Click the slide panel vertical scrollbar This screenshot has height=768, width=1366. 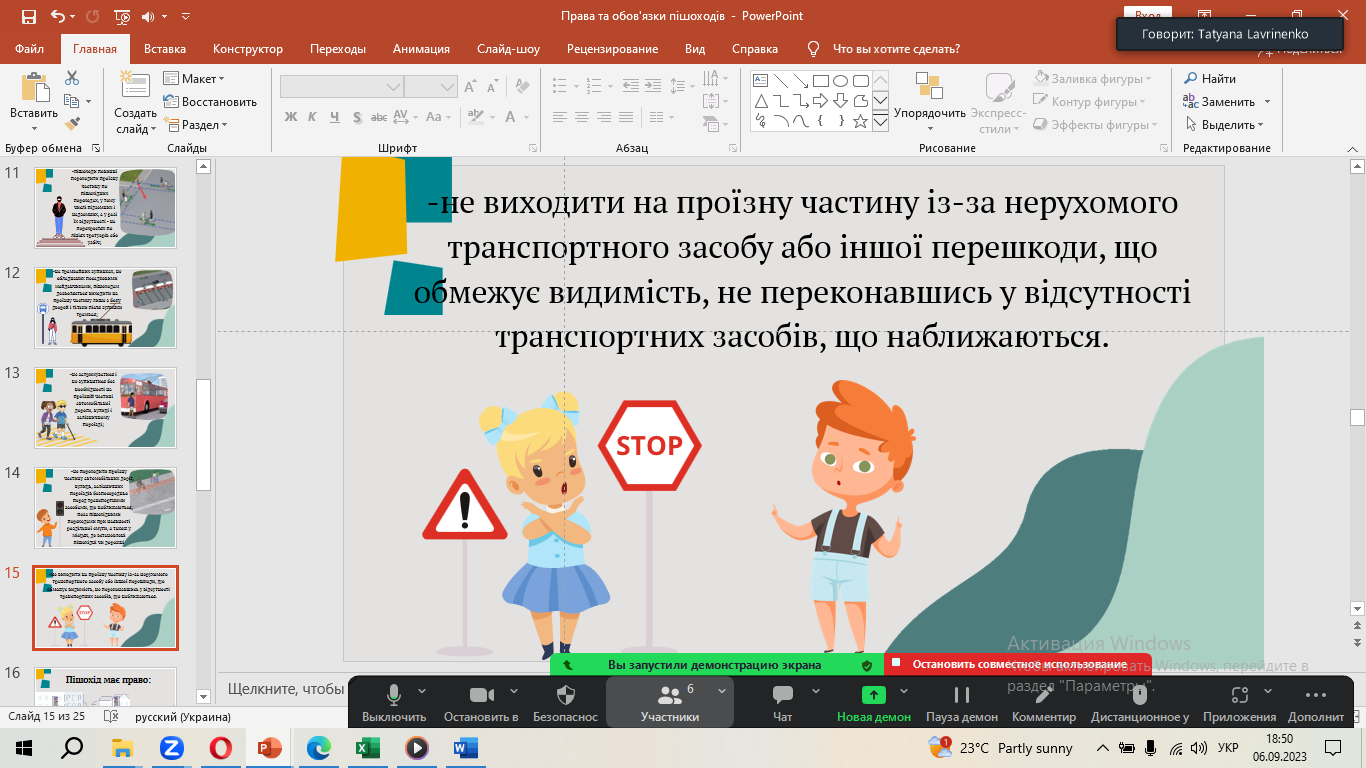(x=203, y=434)
